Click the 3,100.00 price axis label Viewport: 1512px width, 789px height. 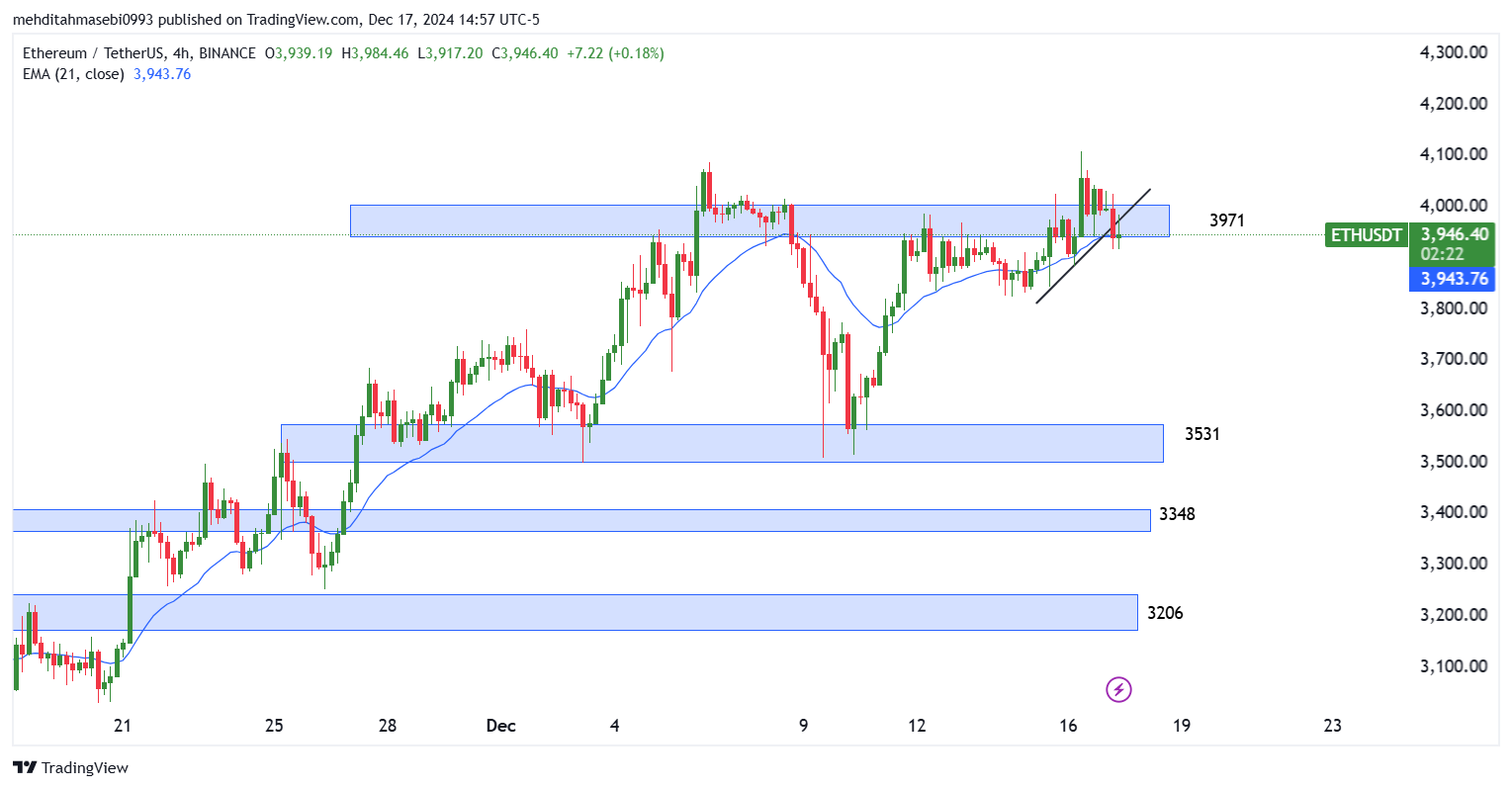[x=1454, y=666]
